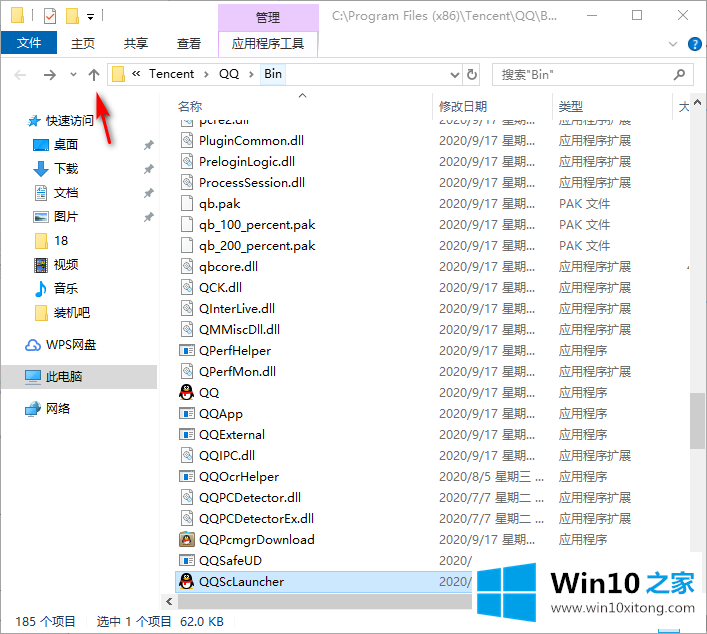This screenshot has height=634, width=707.
Task: Select the QQApp application icon
Action: pos(186,413)
